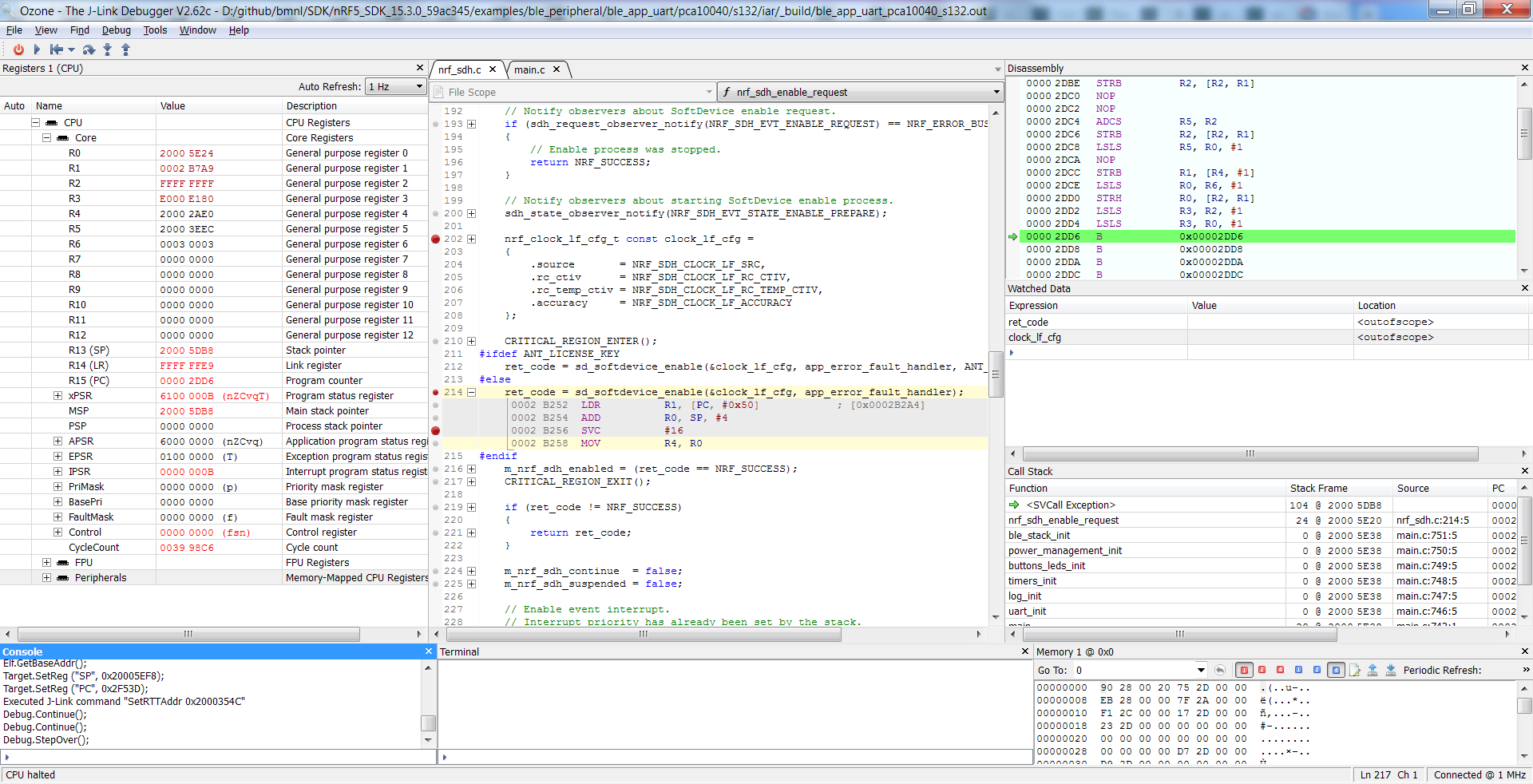The height and width of the screenshot is (784, 1533).
Task: Click the Step Over toolbar icon
Action: [x=89, y=49]
